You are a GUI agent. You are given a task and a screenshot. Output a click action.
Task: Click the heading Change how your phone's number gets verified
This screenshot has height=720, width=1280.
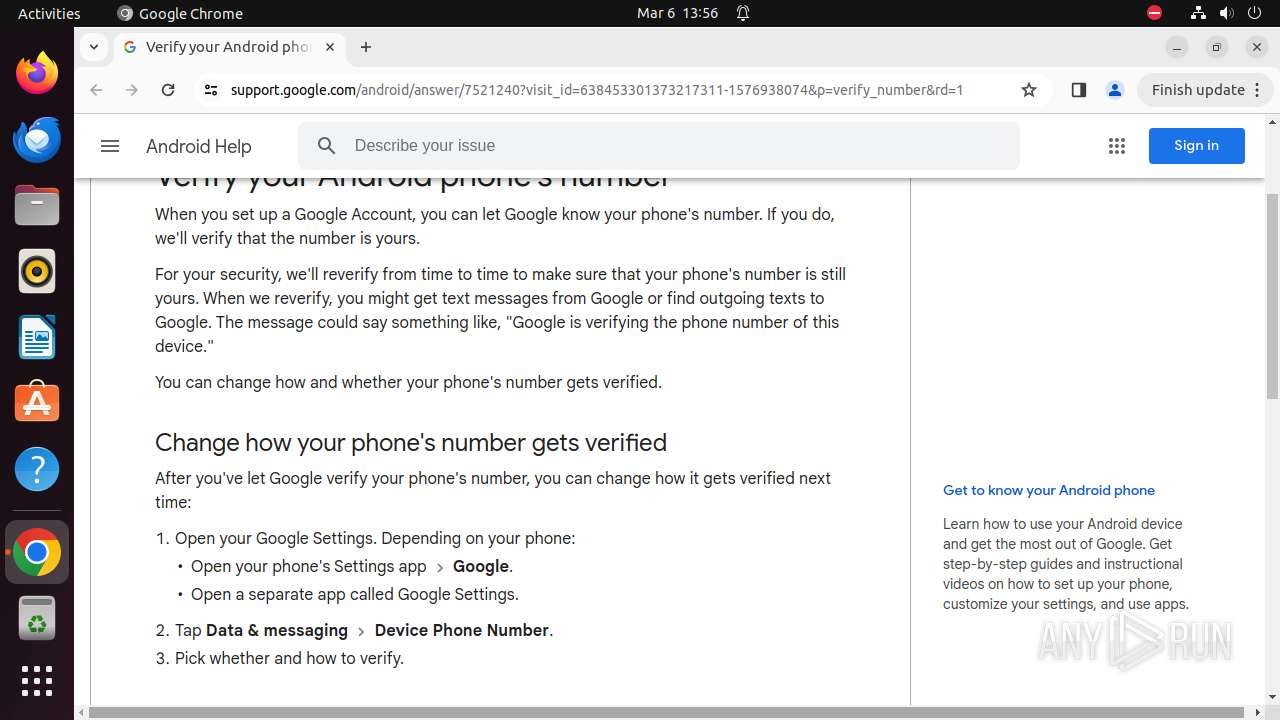point(411,442)
